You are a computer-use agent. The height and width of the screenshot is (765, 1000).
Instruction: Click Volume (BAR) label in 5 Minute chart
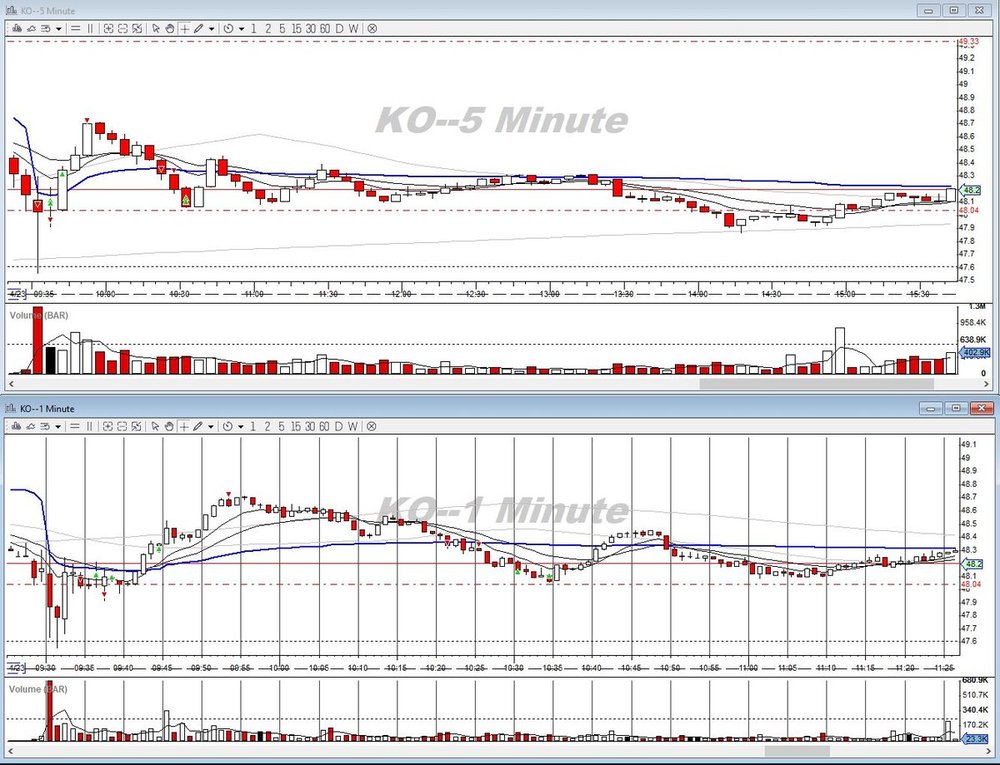coord(39,316)
